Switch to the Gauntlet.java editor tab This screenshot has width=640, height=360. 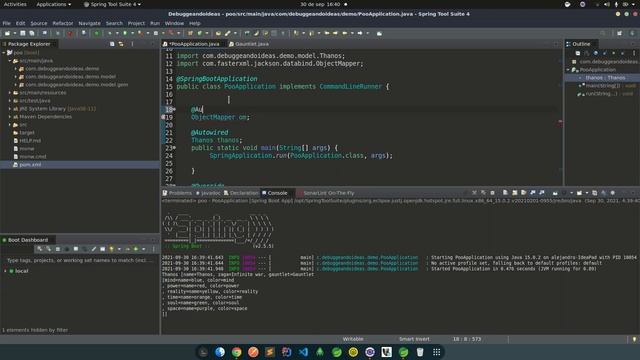(249, 44)
